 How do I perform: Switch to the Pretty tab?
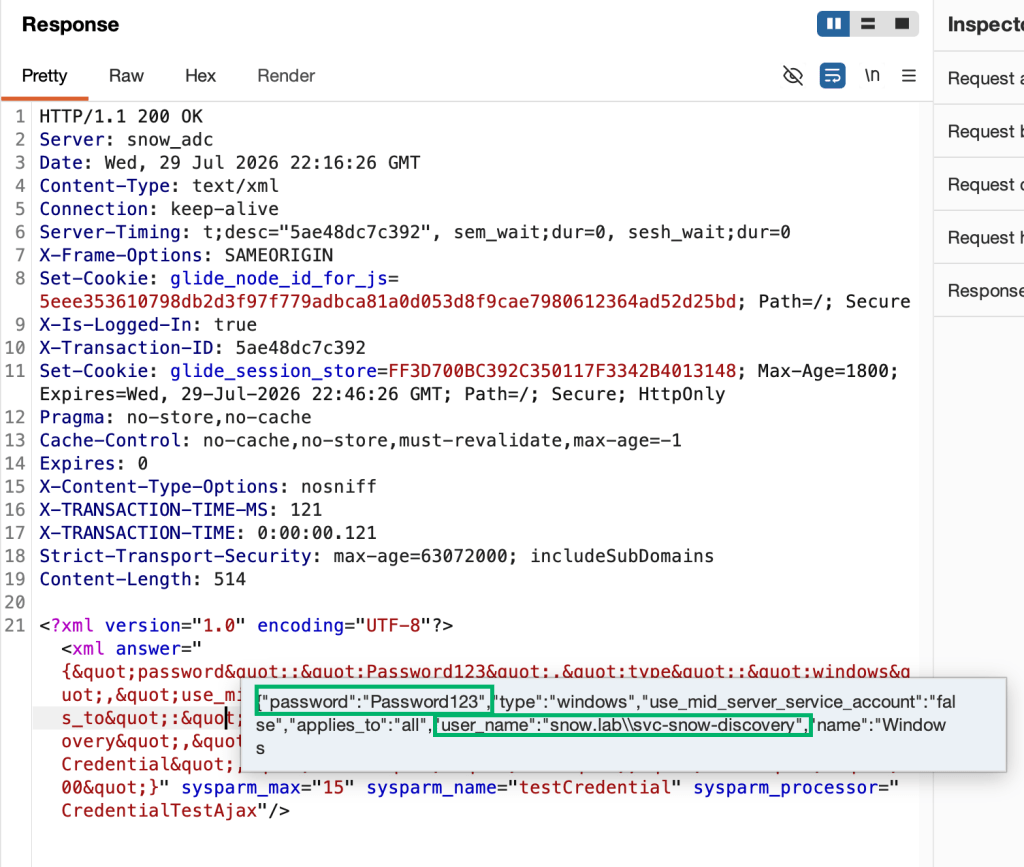44,76
